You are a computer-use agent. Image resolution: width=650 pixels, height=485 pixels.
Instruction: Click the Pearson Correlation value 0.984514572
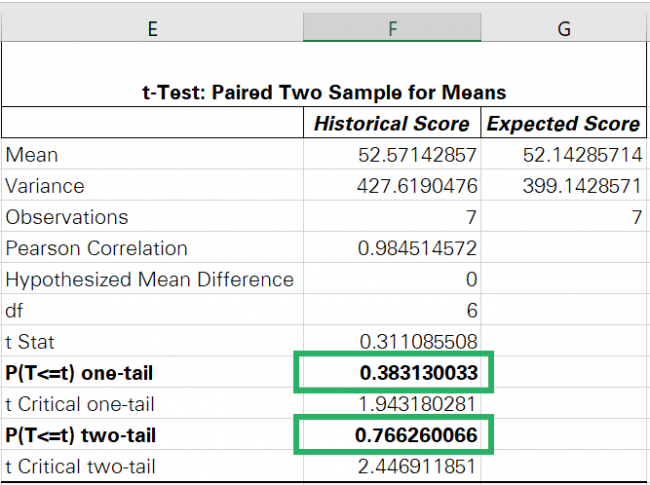tap(418, 248)
